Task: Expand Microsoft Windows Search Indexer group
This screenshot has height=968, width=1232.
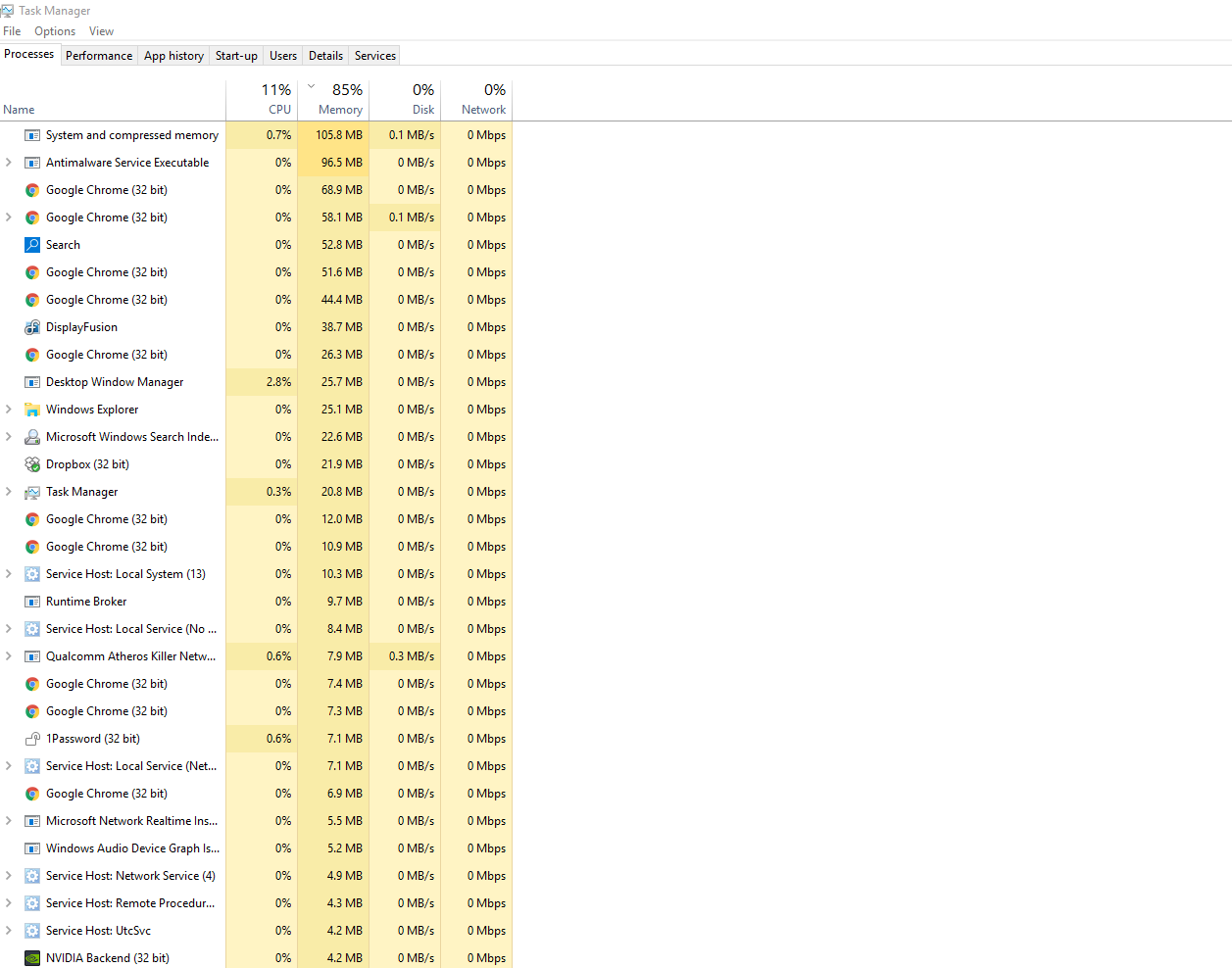Action: 9,437
